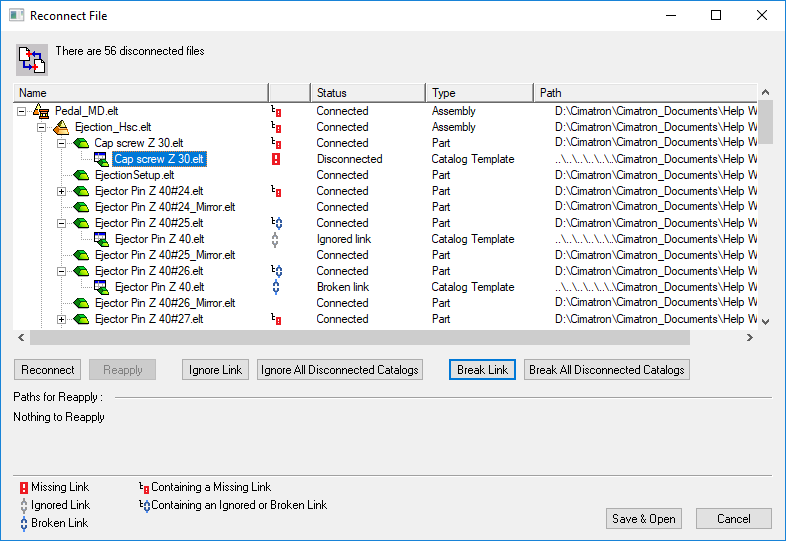The height and width of the screenshot is (541, 786).
Task: Sort by the Name column header
Action: pyautogui.click(x=141, y=93)
